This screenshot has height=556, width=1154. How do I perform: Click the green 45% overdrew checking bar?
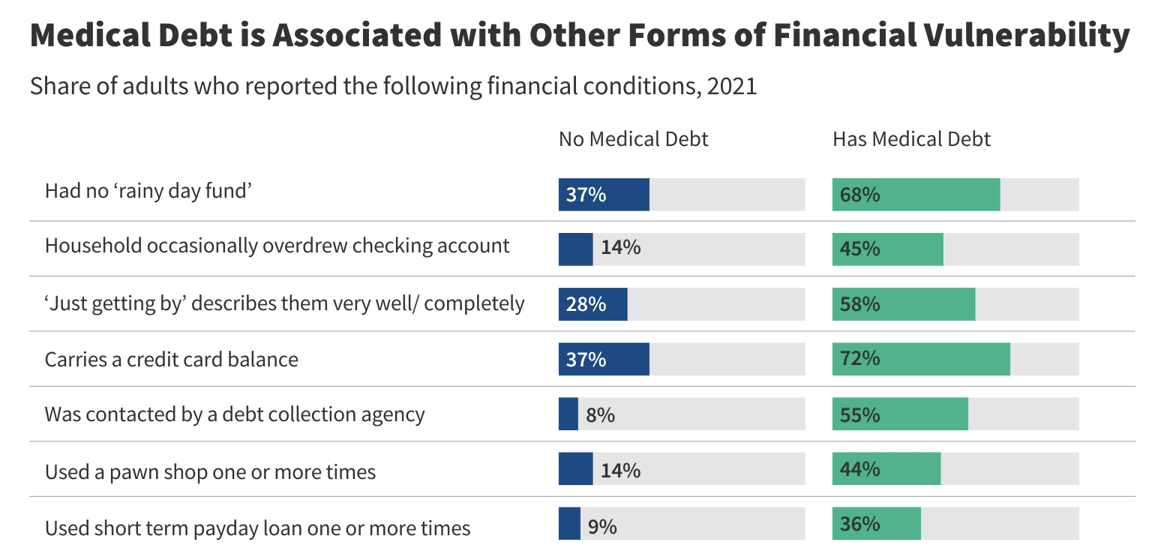tap(887, 250)
